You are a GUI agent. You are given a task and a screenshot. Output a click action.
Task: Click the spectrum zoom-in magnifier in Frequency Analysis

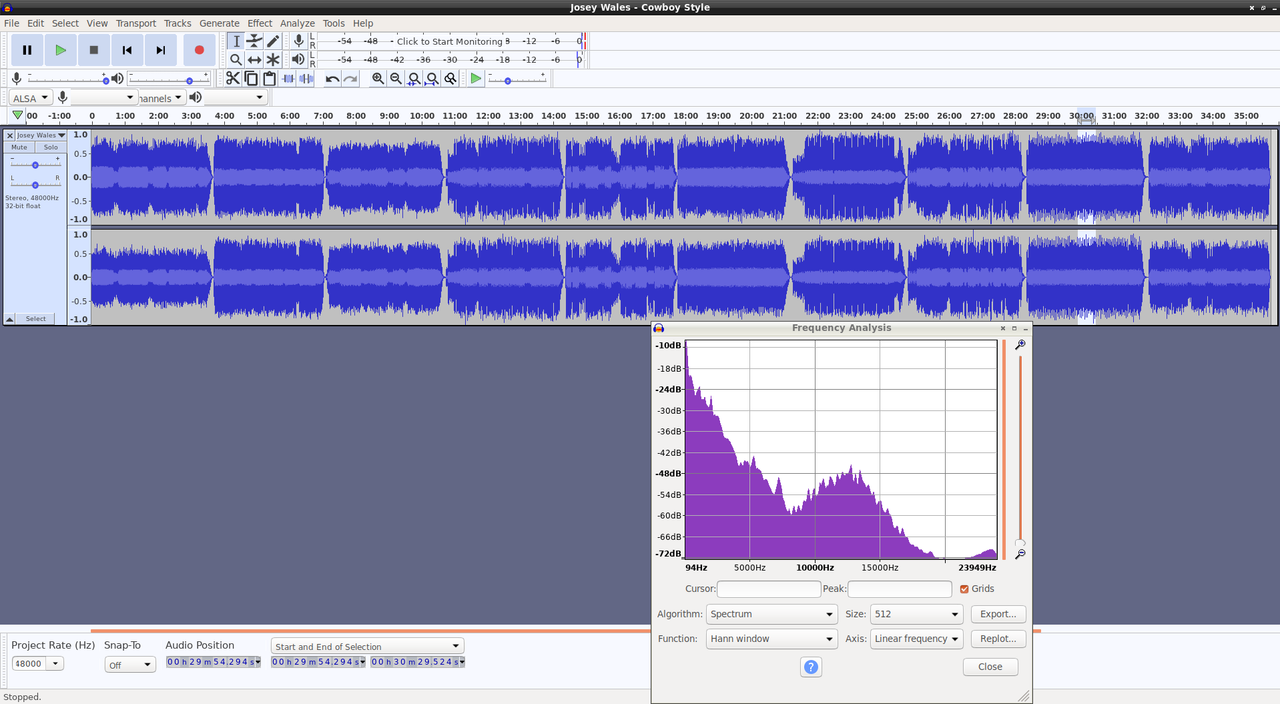1020,345
